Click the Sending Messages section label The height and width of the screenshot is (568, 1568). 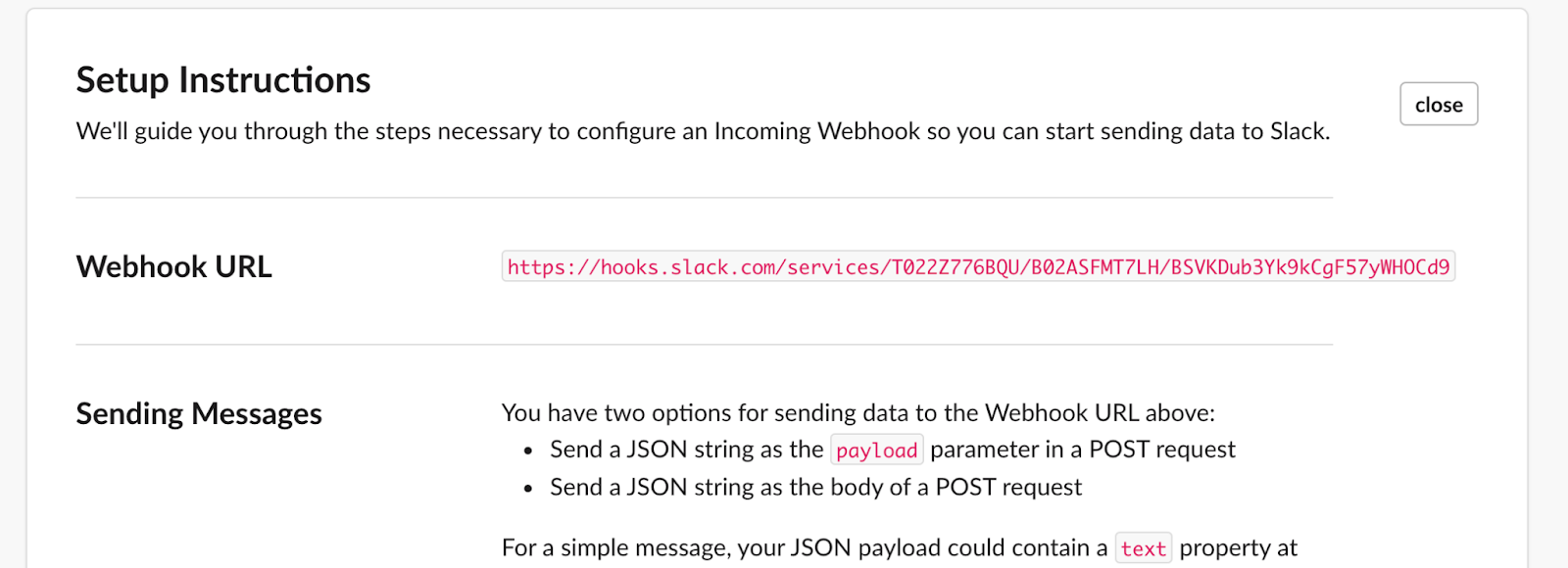tap(199, 413)
